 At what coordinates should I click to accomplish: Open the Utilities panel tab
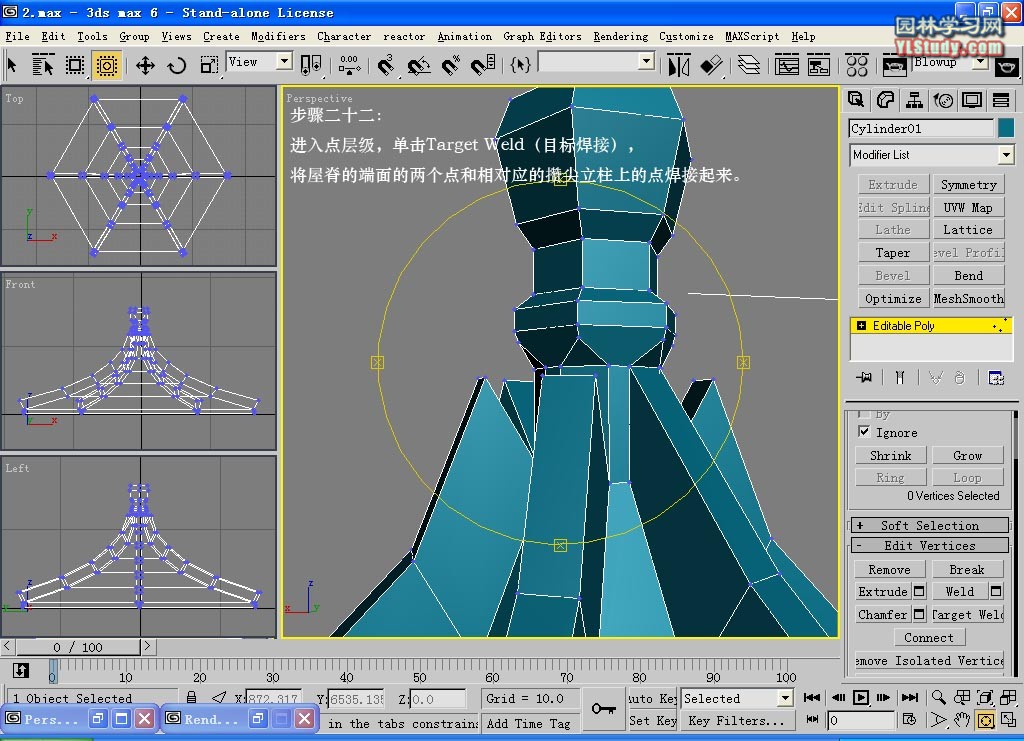(1001, 100)
